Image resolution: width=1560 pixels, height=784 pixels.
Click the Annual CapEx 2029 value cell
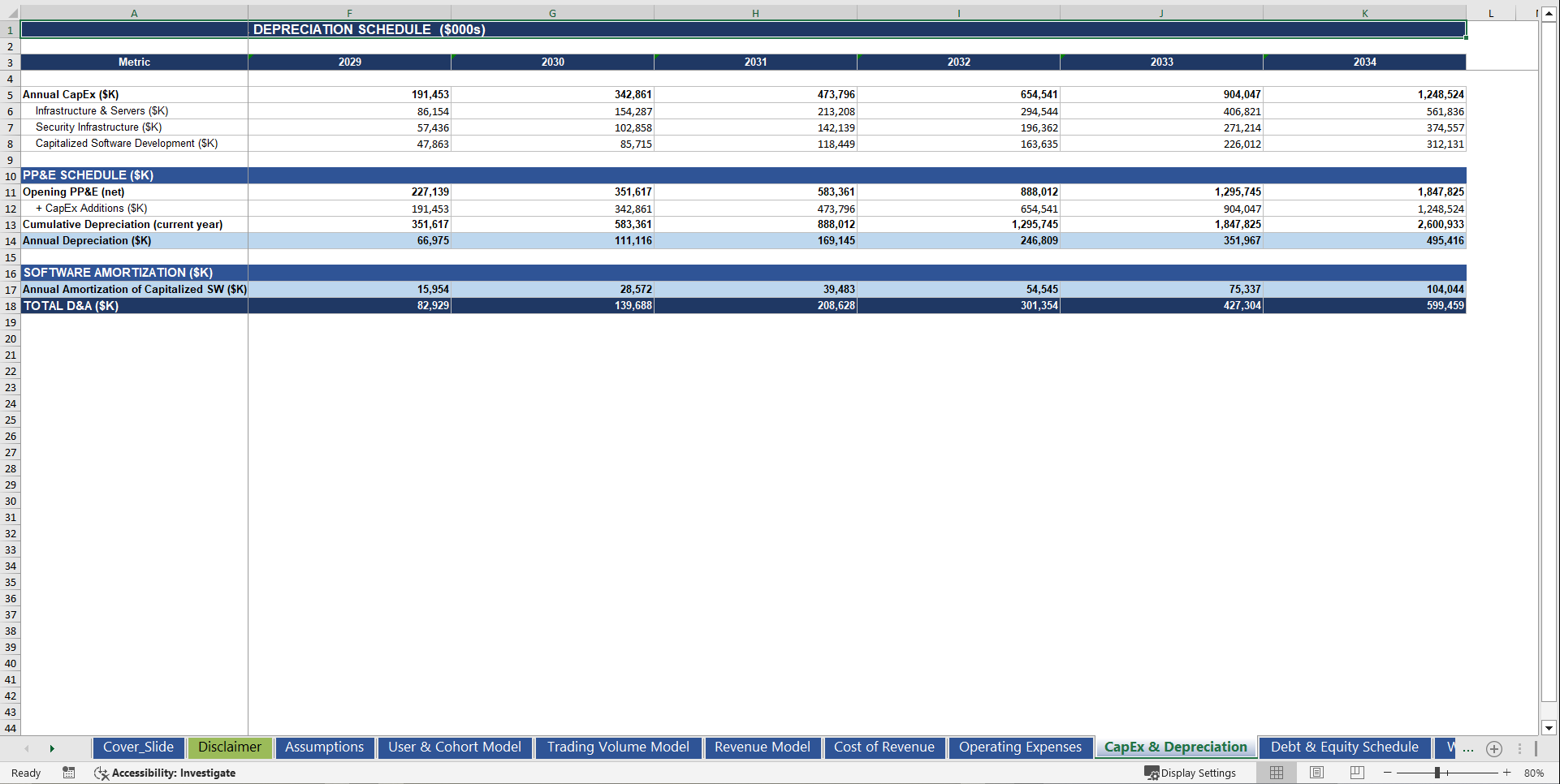click(x=349, y=94)
